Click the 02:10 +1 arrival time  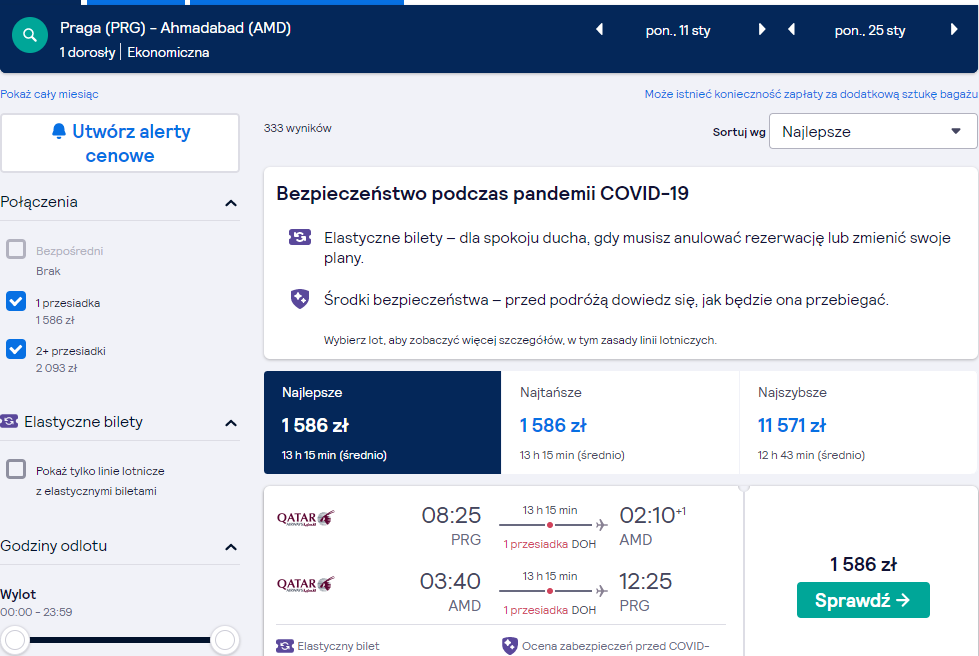[x=652, y=515]
